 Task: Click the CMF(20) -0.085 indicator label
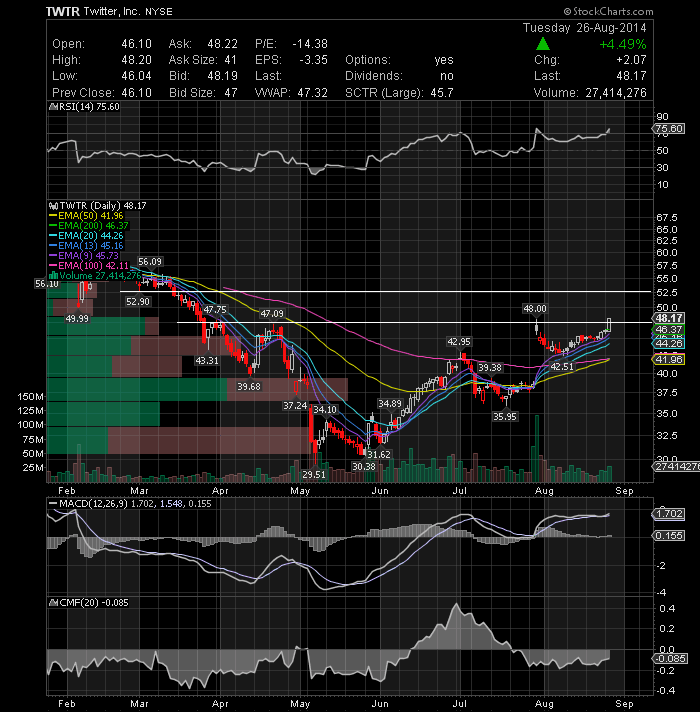coord(94,603)
